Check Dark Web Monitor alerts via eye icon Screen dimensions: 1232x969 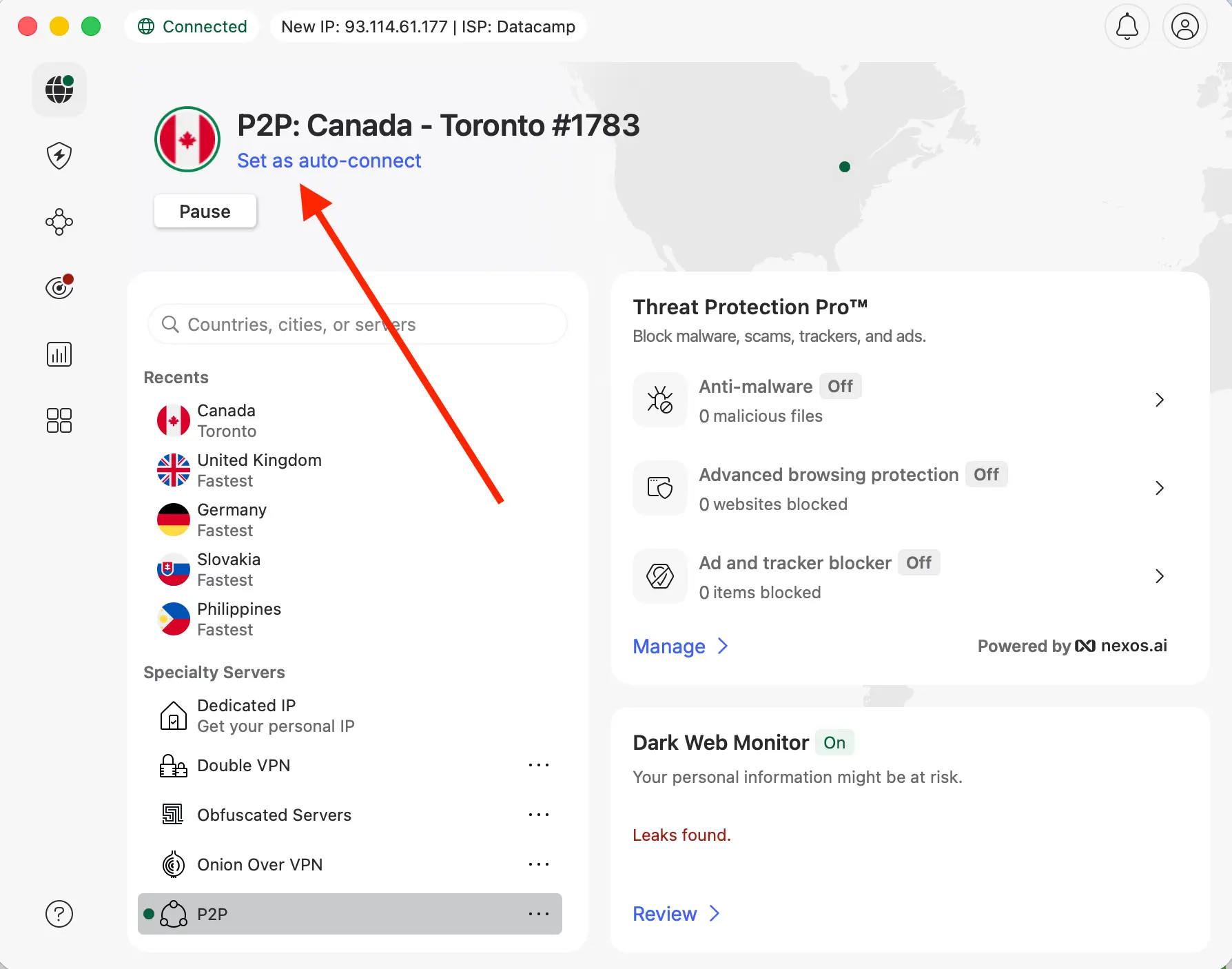tap(59, 287)
